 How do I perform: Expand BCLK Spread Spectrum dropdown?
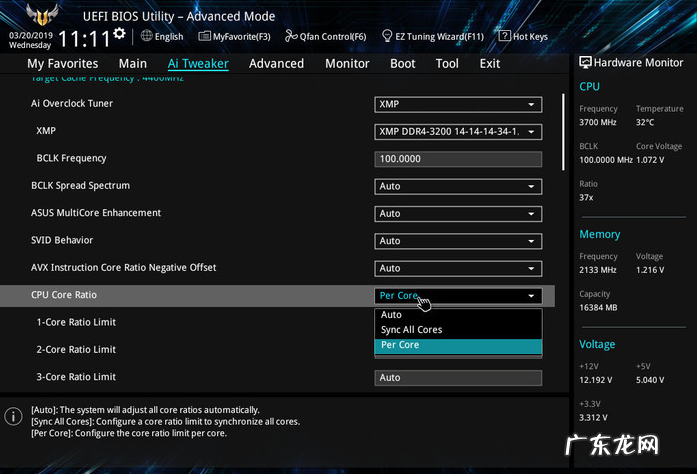458,186
